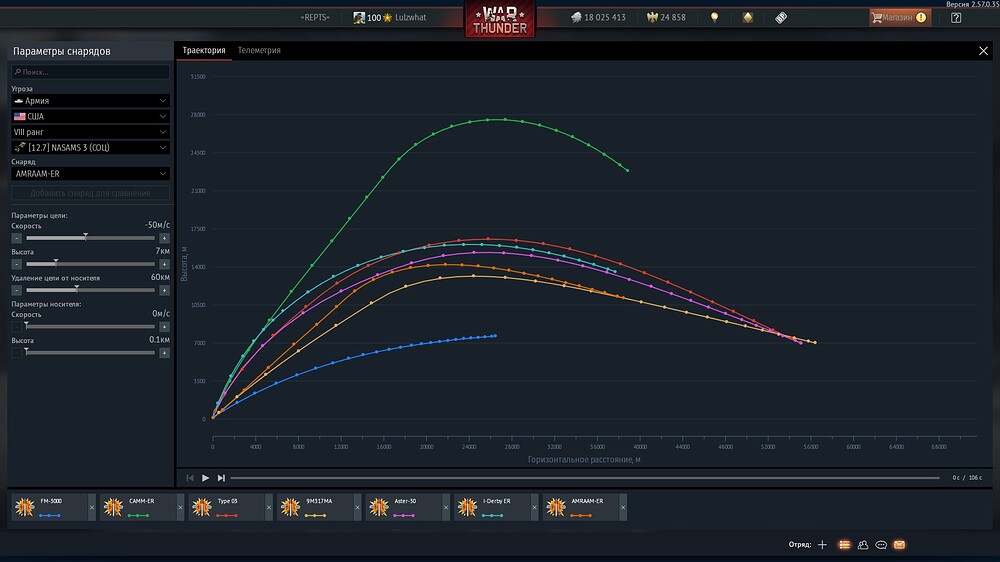Open the chat bubble icon

[881, 544]
